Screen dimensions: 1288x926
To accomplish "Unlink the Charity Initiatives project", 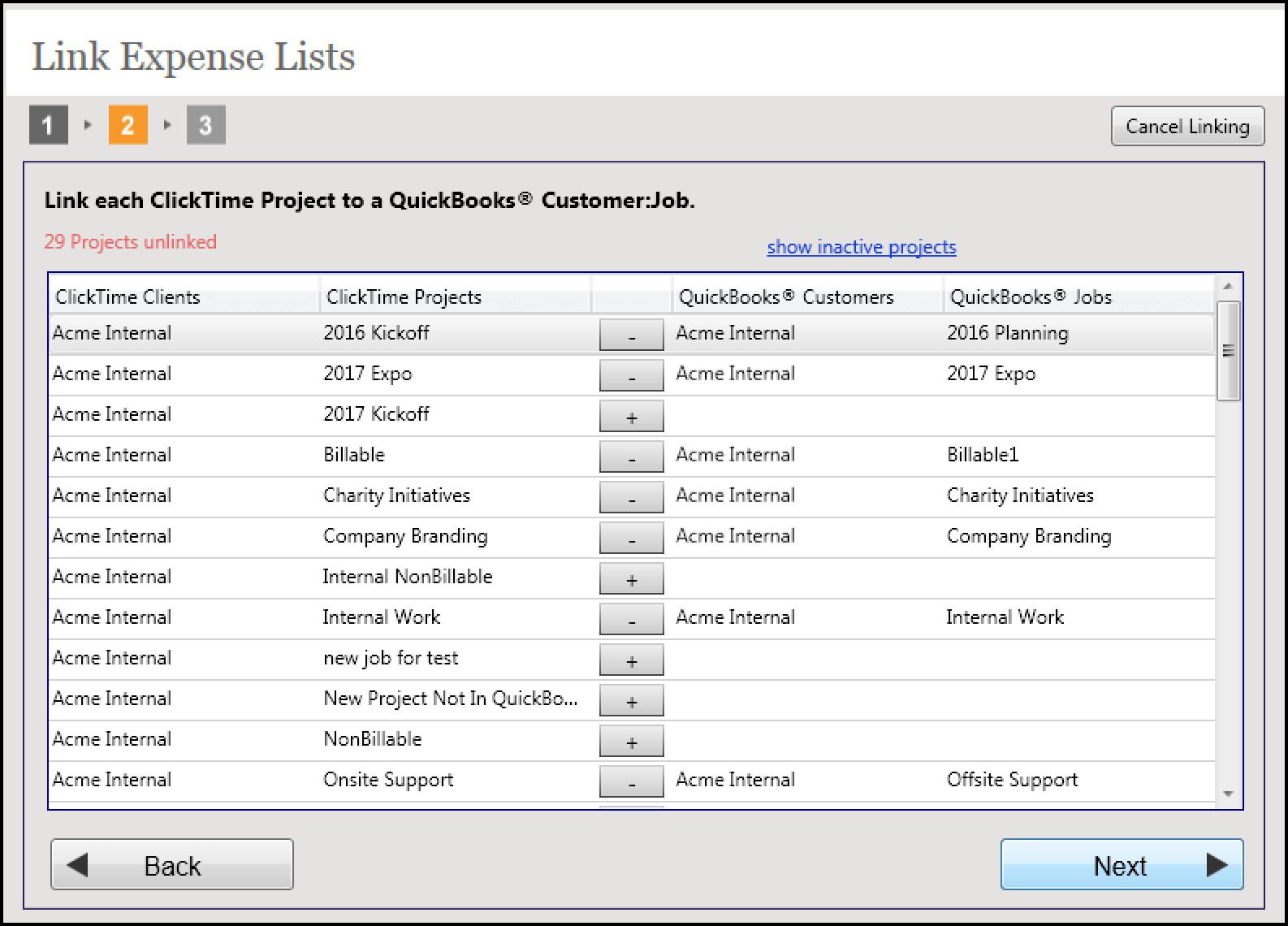I will click(x=631, y=497).
